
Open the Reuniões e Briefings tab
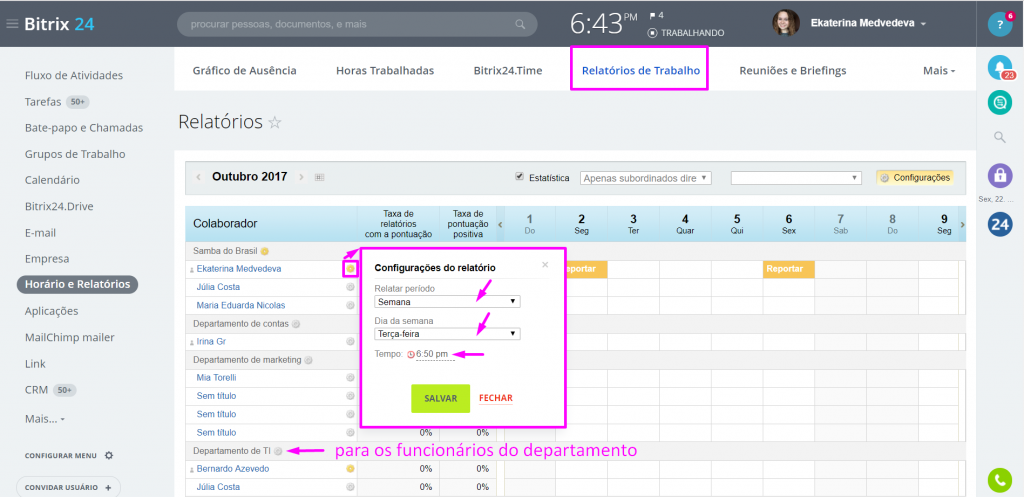[793, 71]
